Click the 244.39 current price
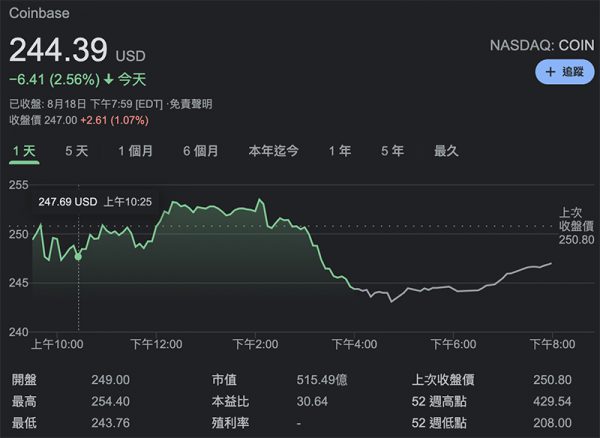This screenshot has height=438, width=600. click(58, 50)
